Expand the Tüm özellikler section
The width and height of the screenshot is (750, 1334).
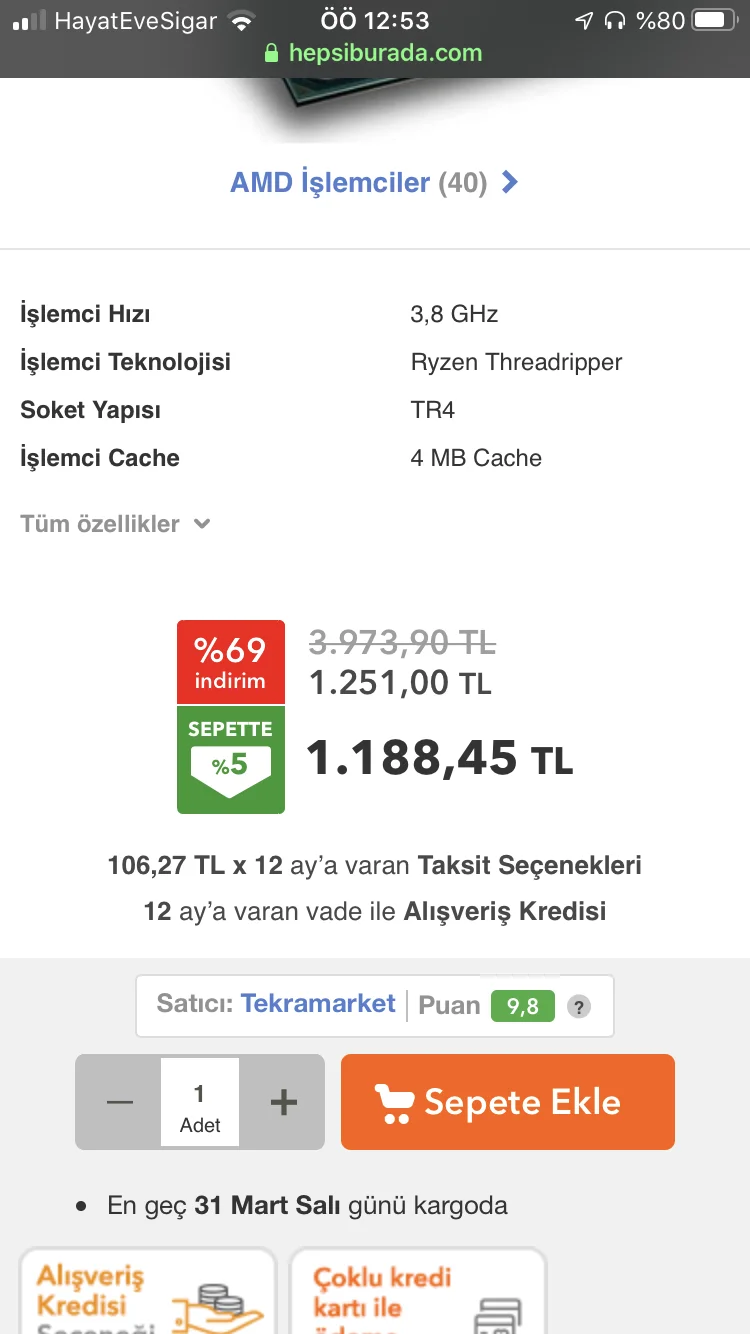(115, 523)
